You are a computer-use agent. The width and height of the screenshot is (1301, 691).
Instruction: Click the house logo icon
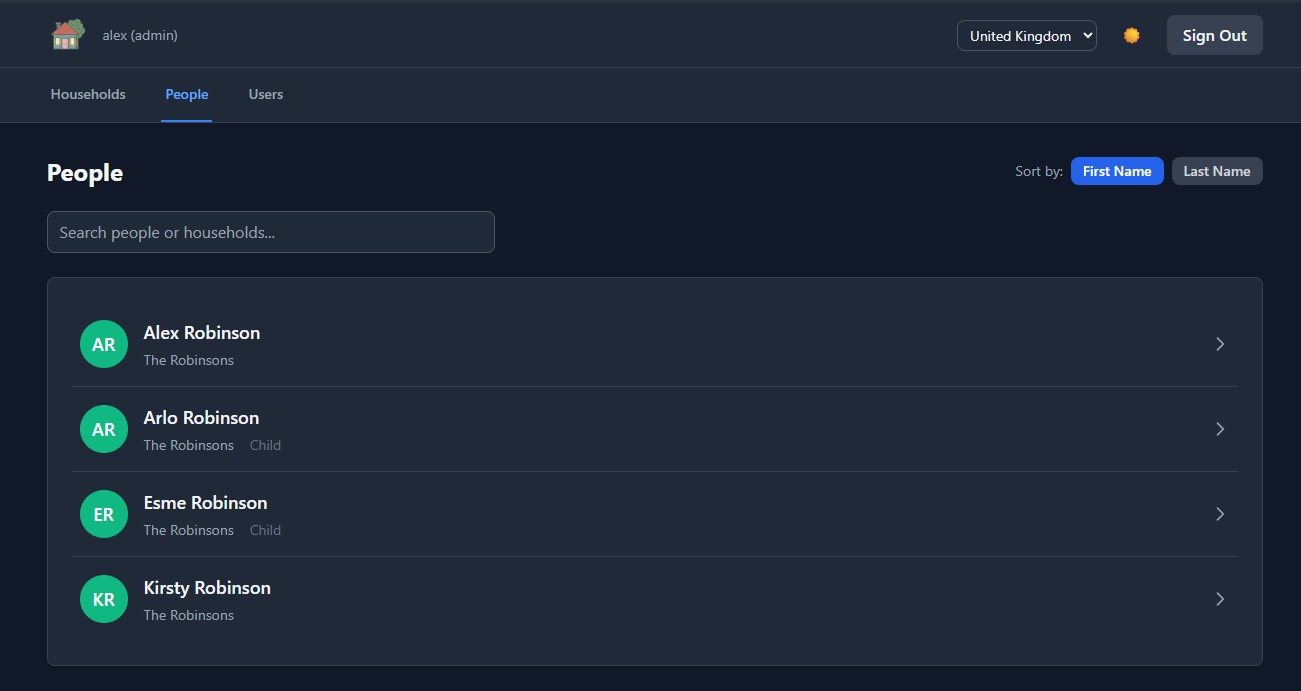click(x=68, y=35)
